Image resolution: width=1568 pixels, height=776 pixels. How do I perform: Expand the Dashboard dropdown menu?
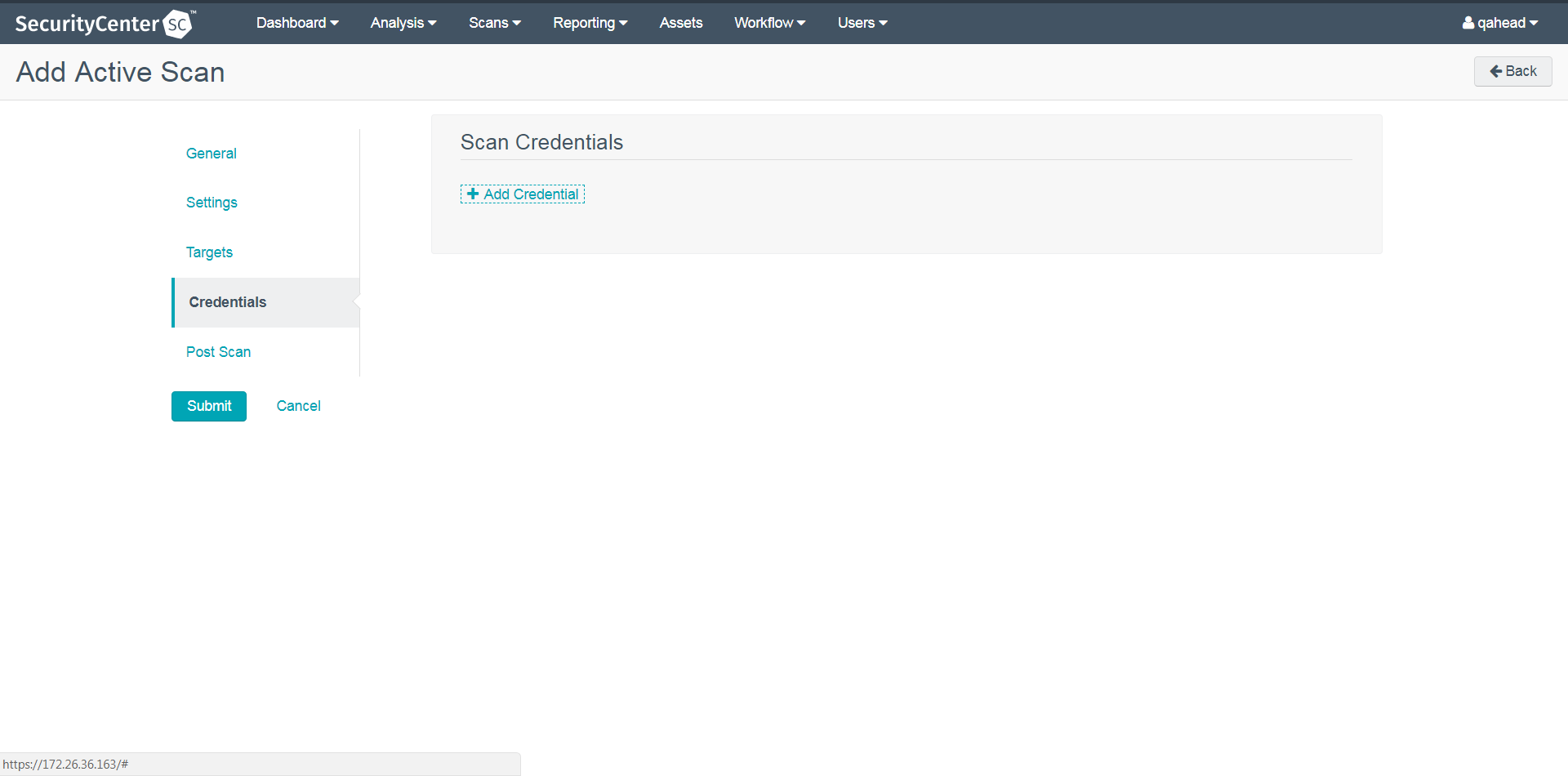pyautogui.click(x=297, y=23)
